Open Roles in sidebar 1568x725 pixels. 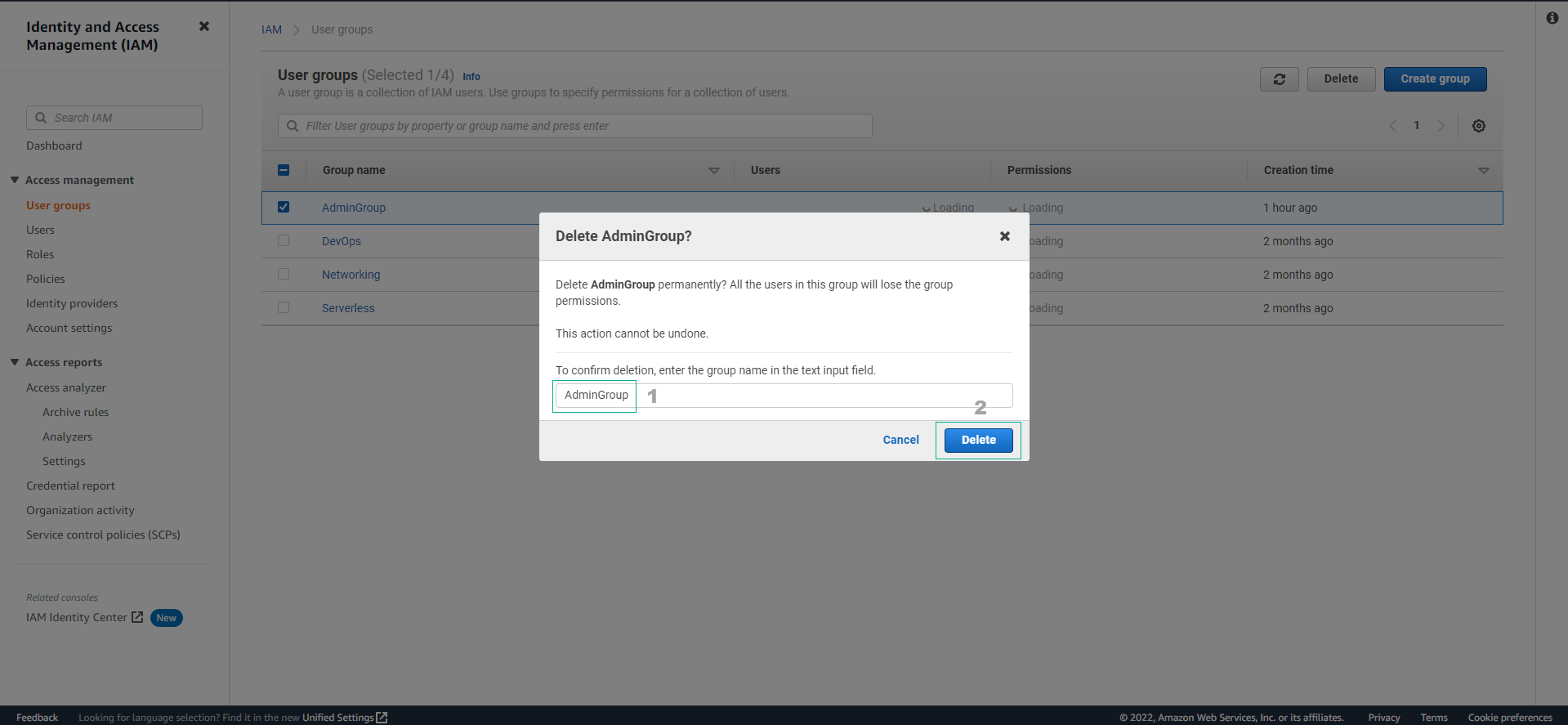pos(40,254)
